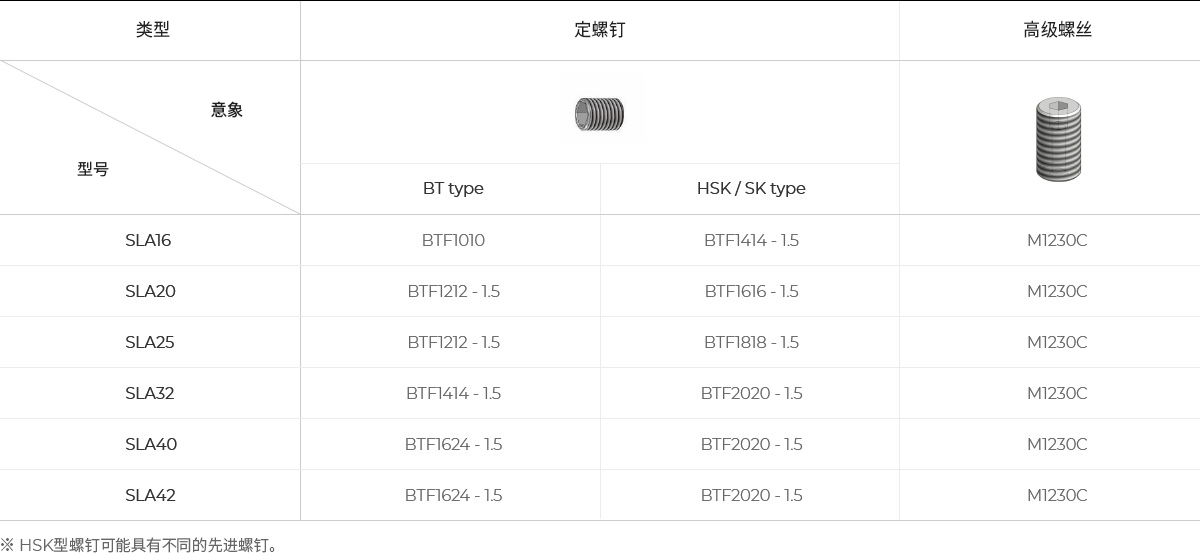Click BTF1818 - 1.5 part number
Viewport: 1200px width, 555px height.
point(751,342)
